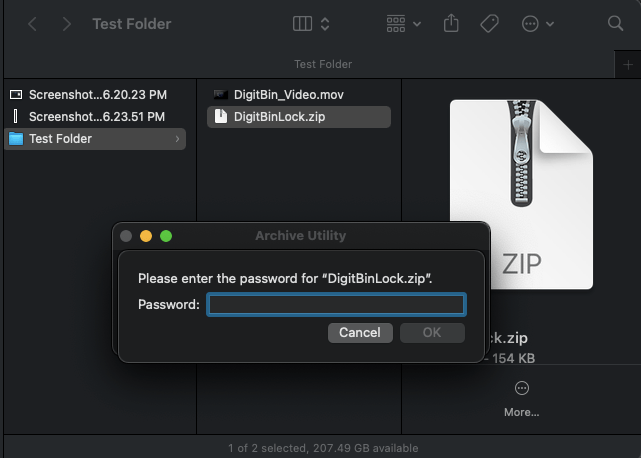Open the Group By dropdown

coord(402,23)
